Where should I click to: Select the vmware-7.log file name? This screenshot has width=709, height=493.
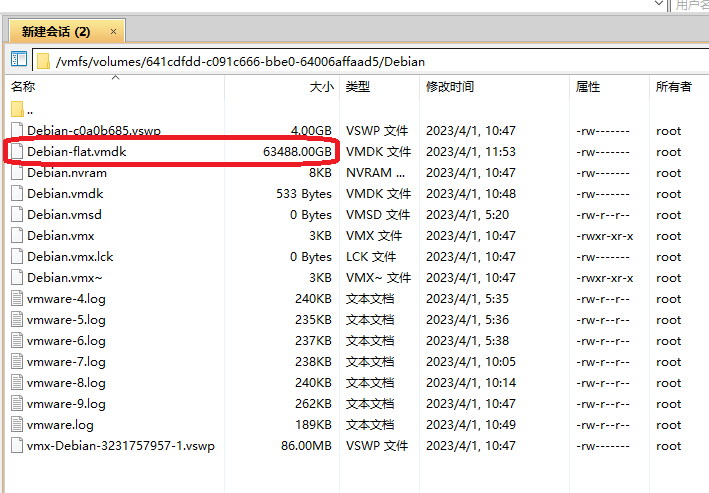(66, 362)
